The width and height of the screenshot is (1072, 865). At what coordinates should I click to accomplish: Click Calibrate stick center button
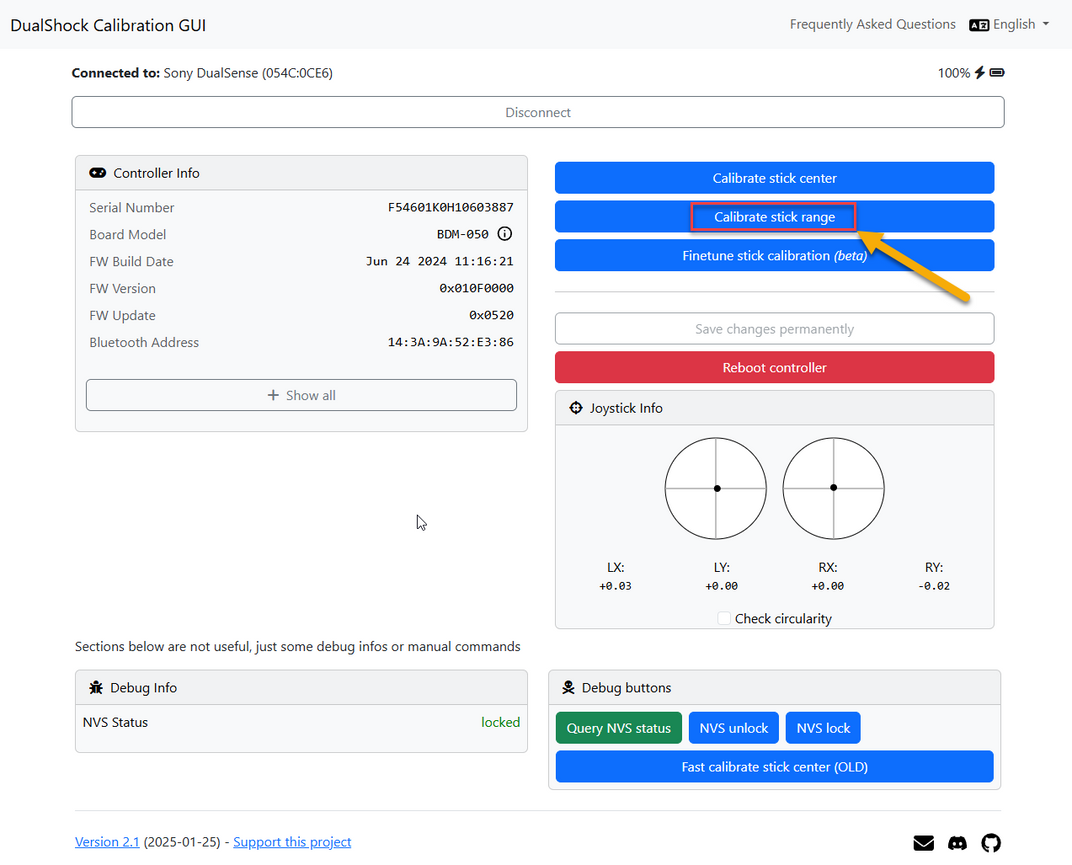(775, 178)
